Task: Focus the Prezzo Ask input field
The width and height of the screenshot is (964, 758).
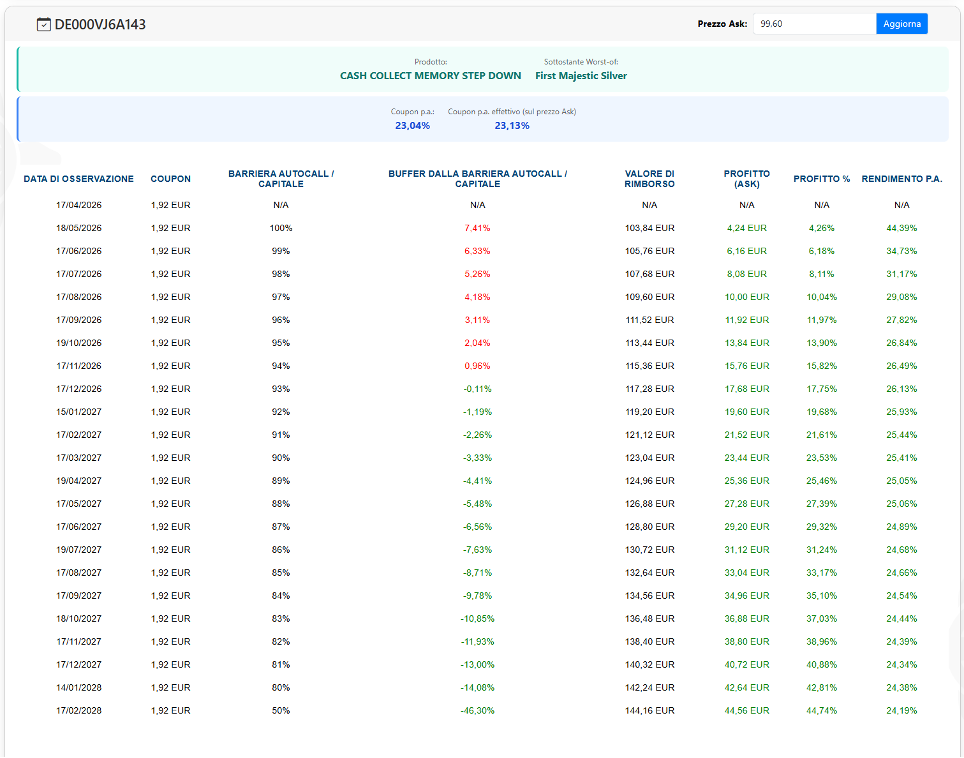Action: click(x=813, y=23)
